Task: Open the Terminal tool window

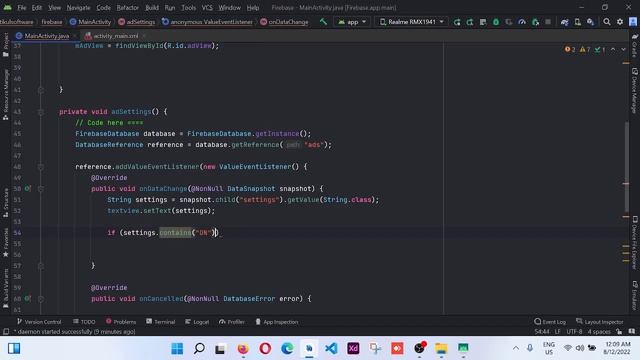Action: pos(160,322)
